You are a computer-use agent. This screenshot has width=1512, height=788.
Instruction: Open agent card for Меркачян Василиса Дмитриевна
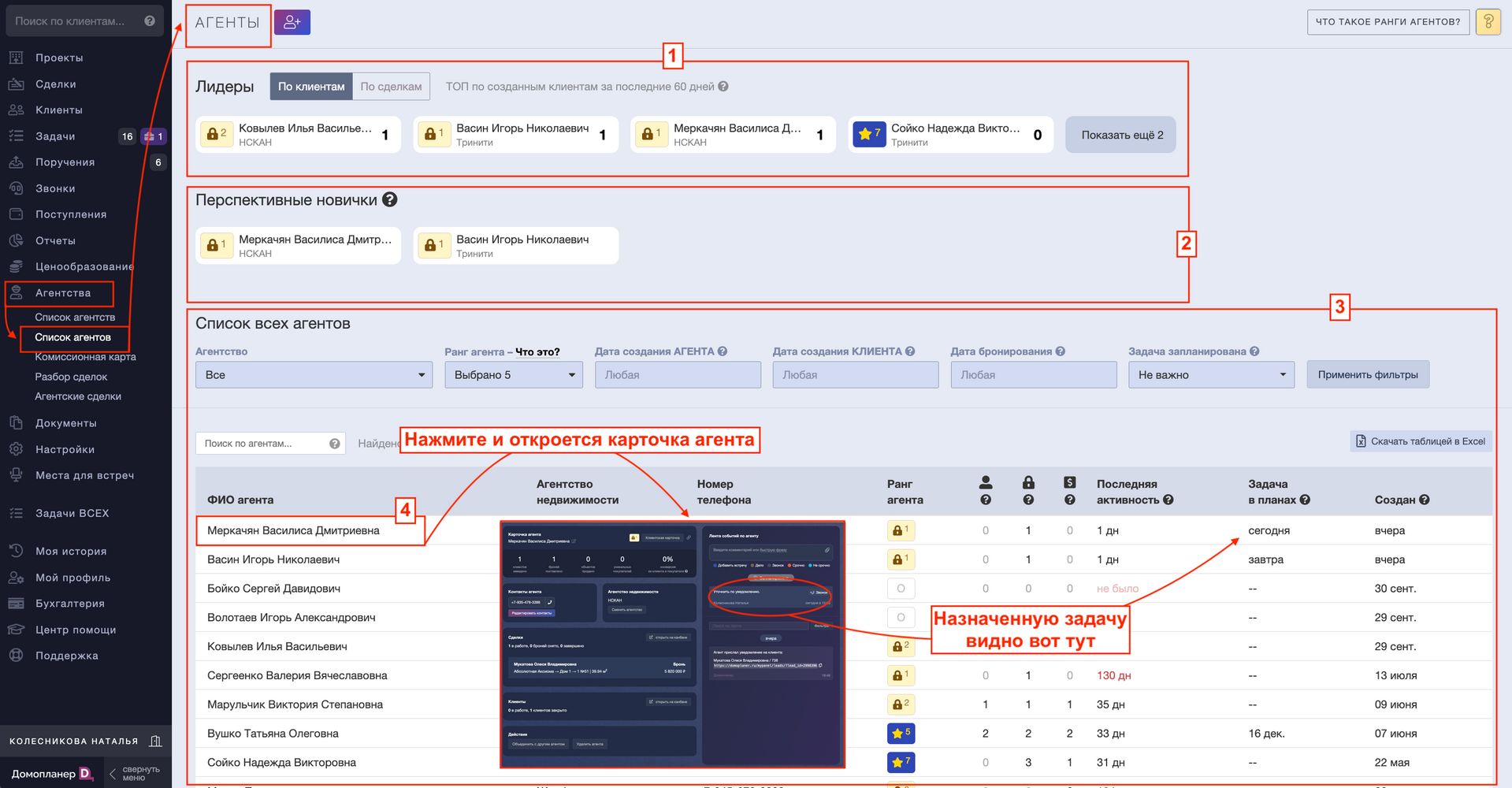click(293, 530)
